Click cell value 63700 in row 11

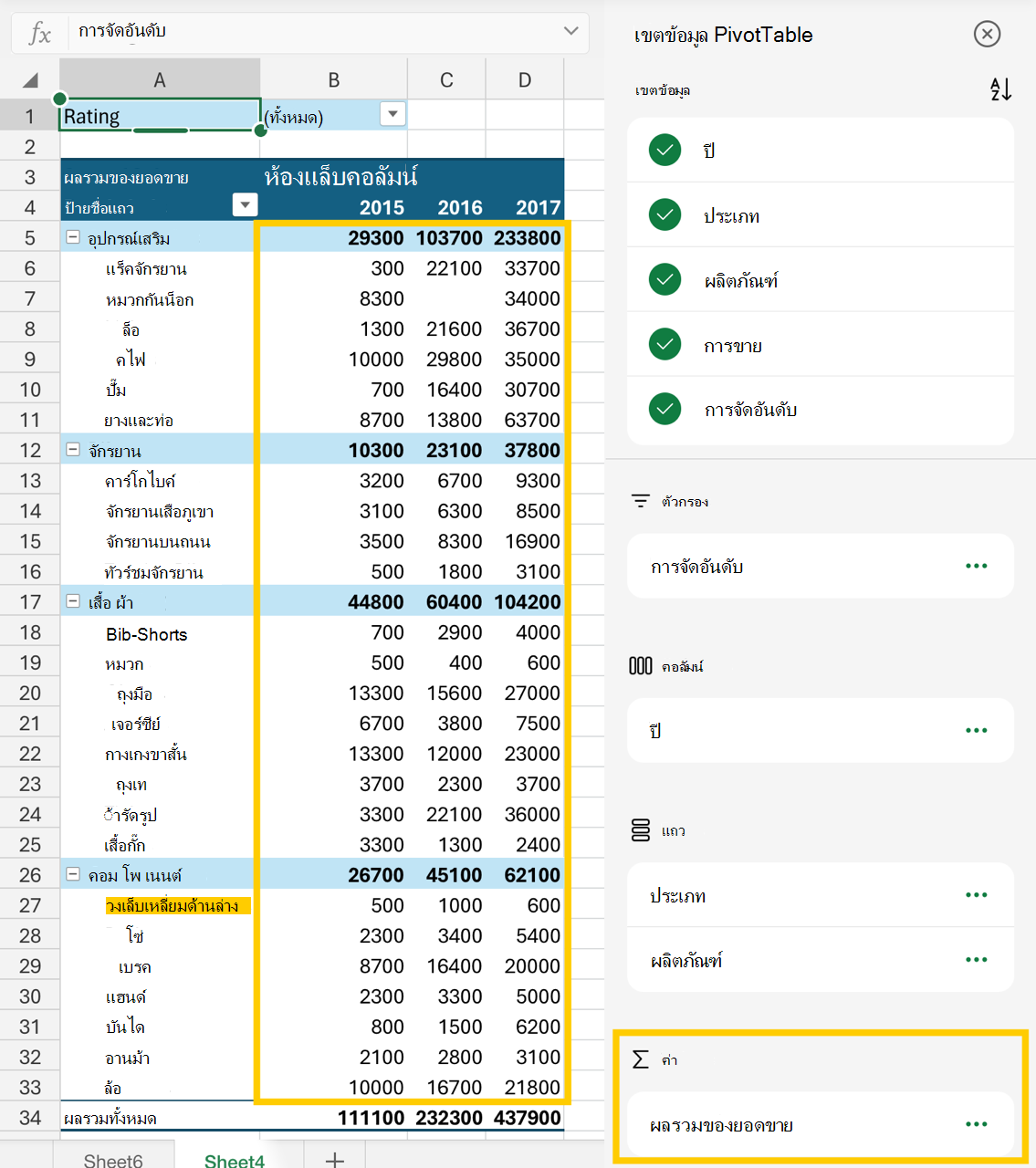pos(532,420)
